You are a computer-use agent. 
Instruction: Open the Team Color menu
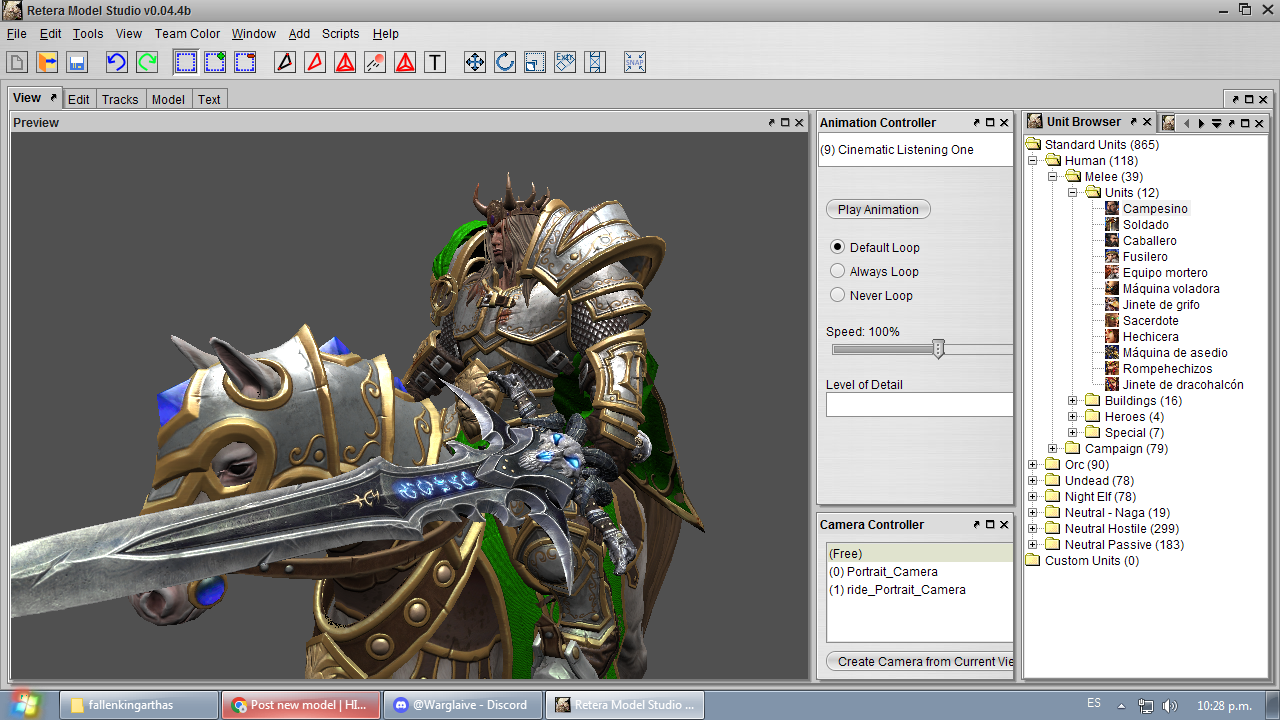pos(187,33)
